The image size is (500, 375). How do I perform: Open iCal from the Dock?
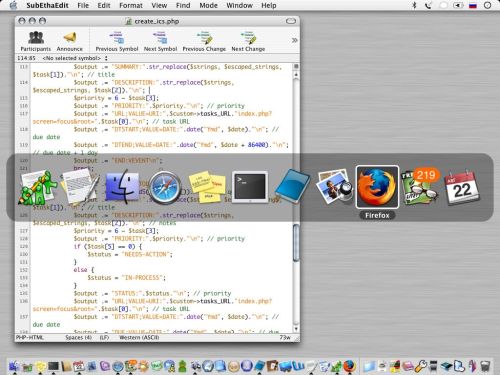[x=79, y=366]
